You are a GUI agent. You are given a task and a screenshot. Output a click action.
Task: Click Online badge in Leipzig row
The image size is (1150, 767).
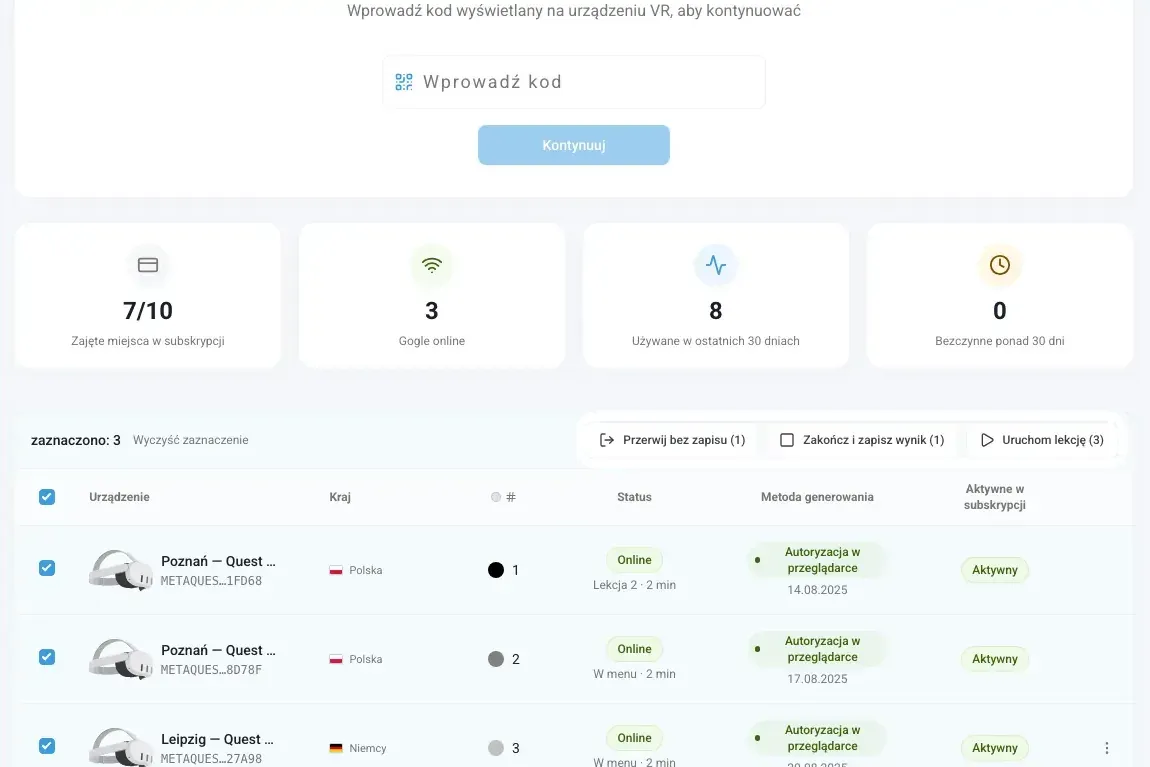point(634,738)
